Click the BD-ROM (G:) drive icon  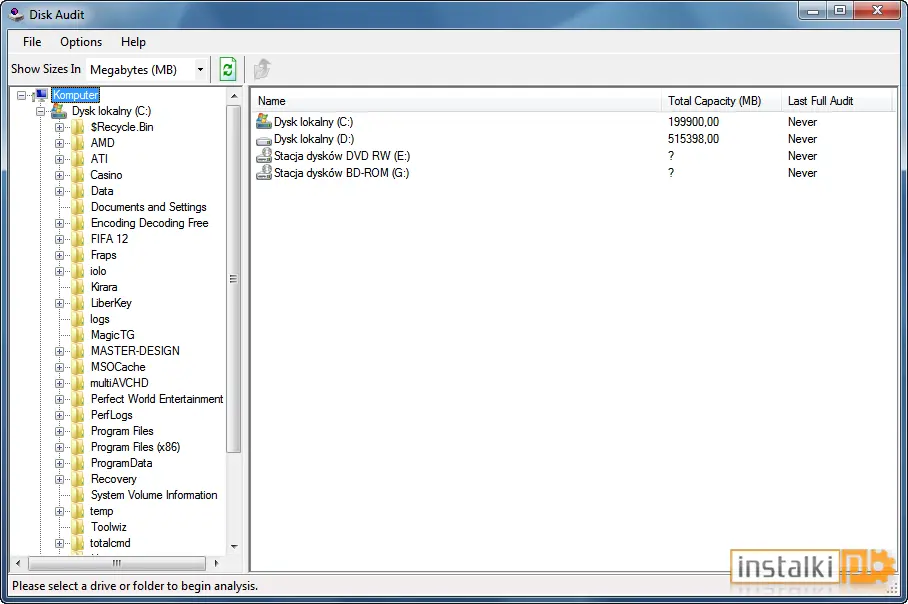point(264,172)
